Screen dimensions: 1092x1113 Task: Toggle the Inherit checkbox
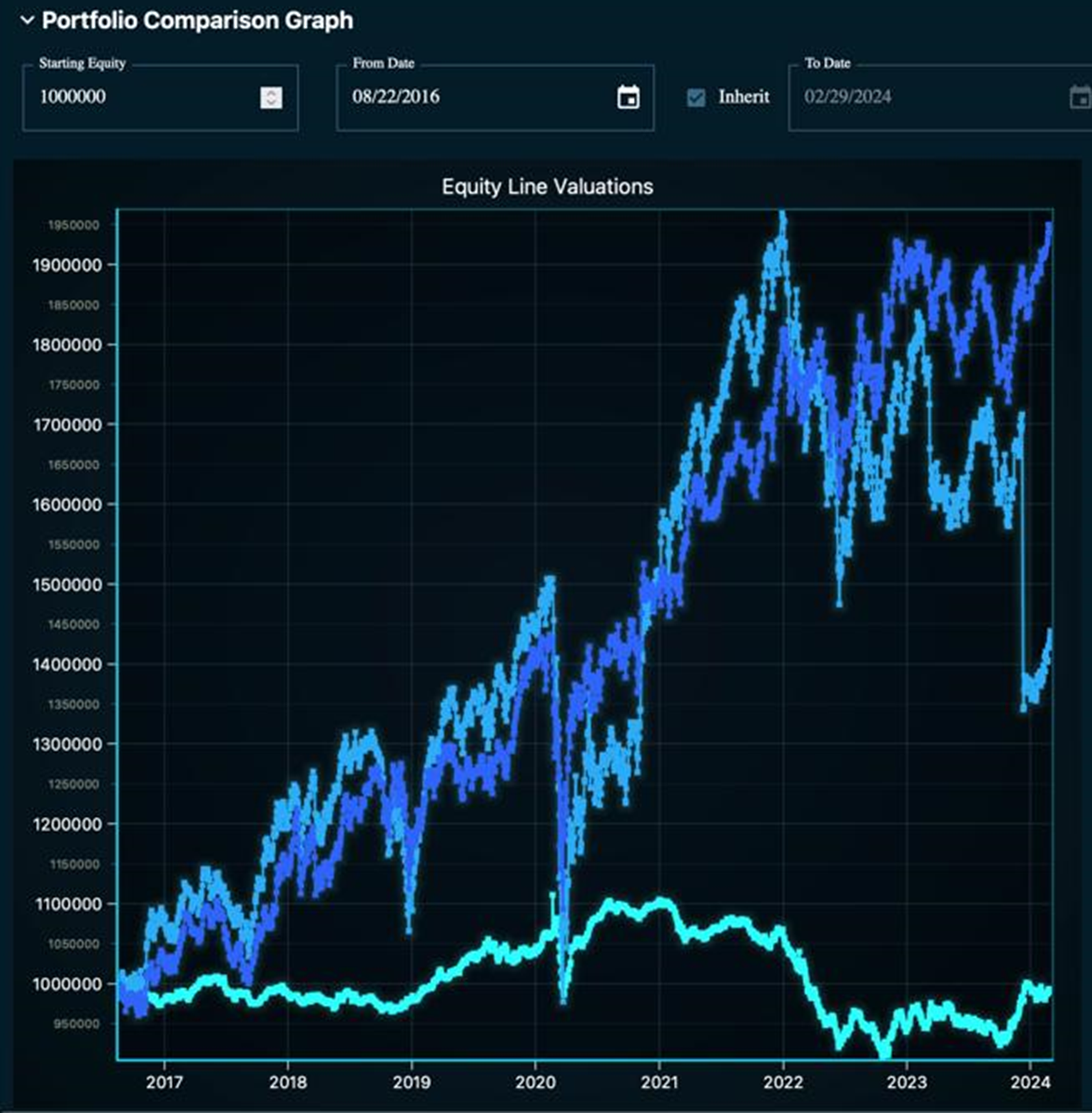pyautogui.click(x=696, y=98)
